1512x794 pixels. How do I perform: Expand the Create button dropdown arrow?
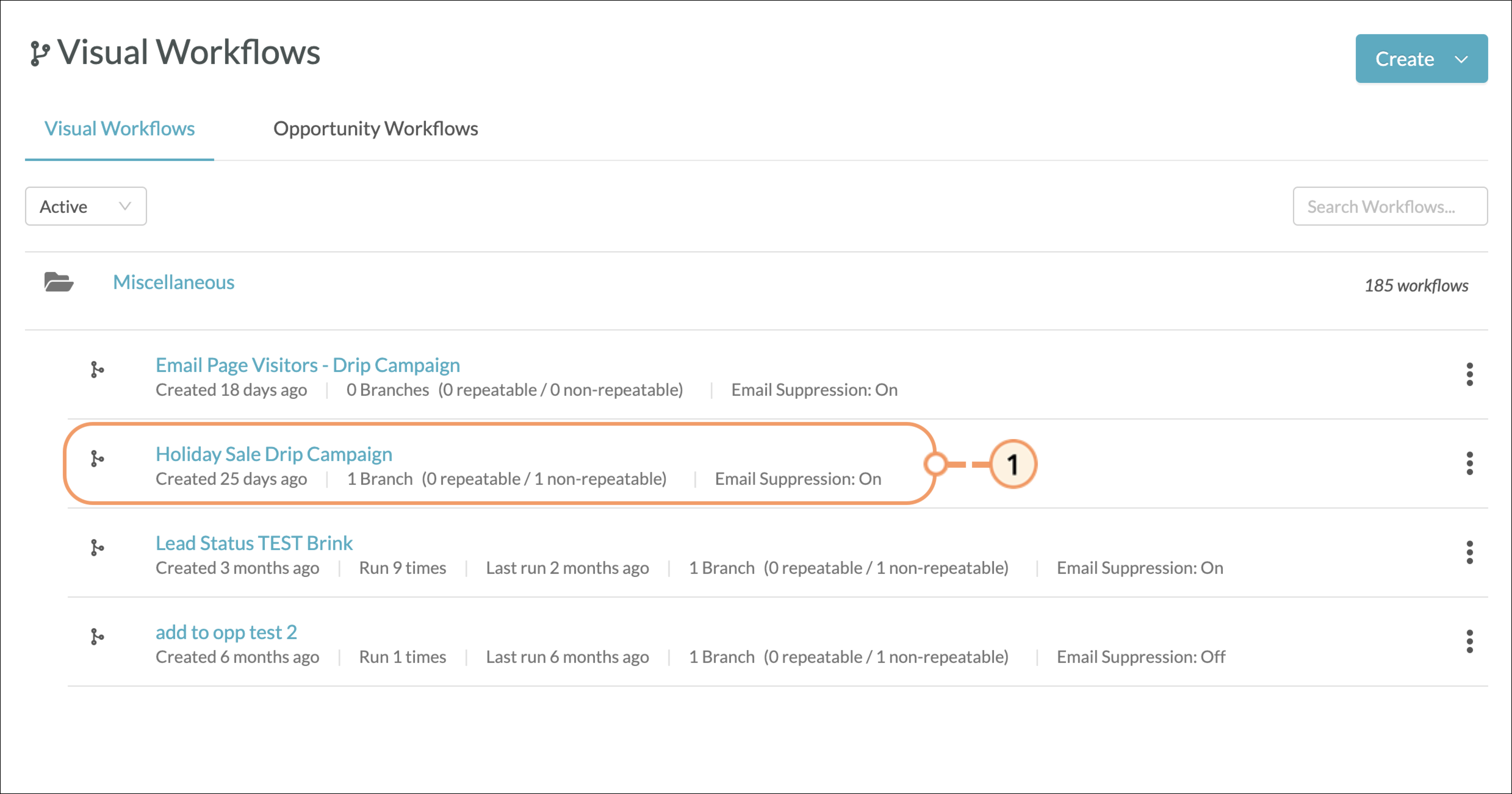[x=1461, y=59]
